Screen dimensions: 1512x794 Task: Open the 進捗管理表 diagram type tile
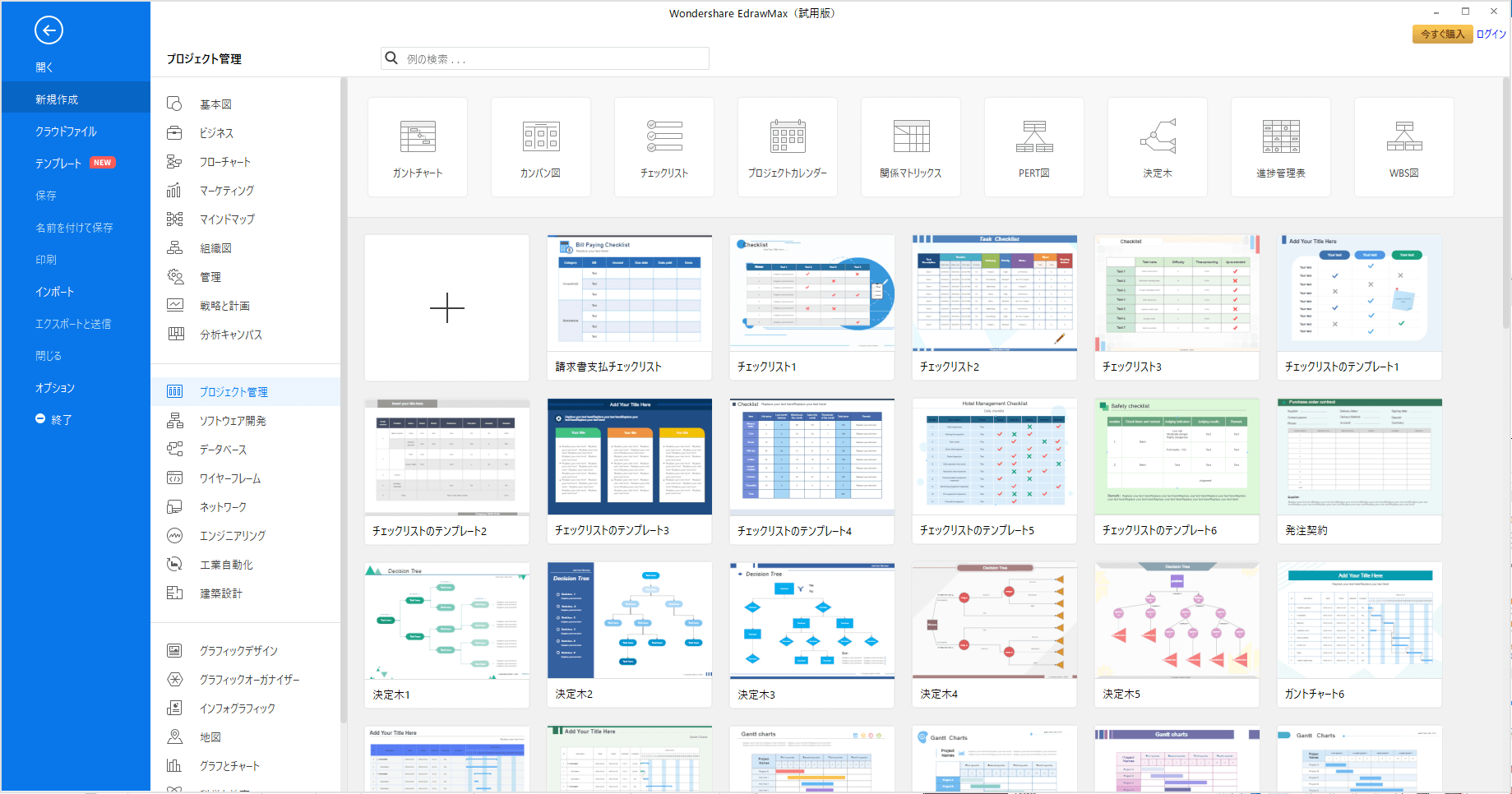click(x=1281, y=147)
